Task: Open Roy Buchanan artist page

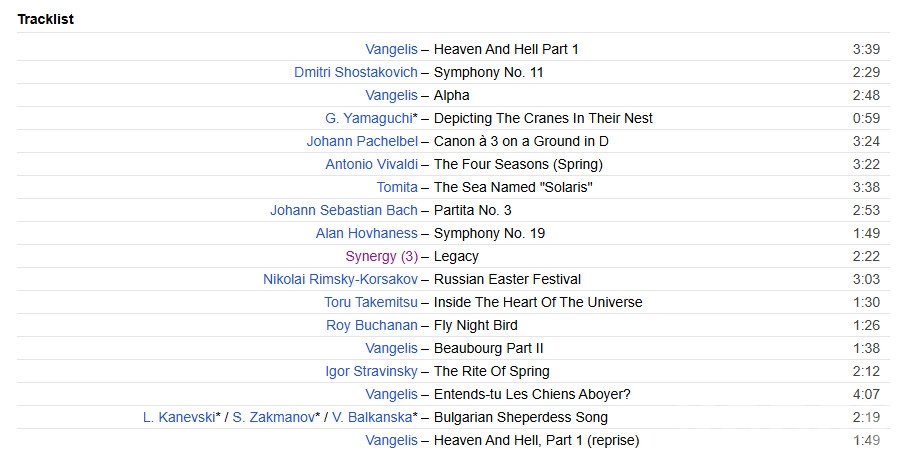Action: [372, 325]
